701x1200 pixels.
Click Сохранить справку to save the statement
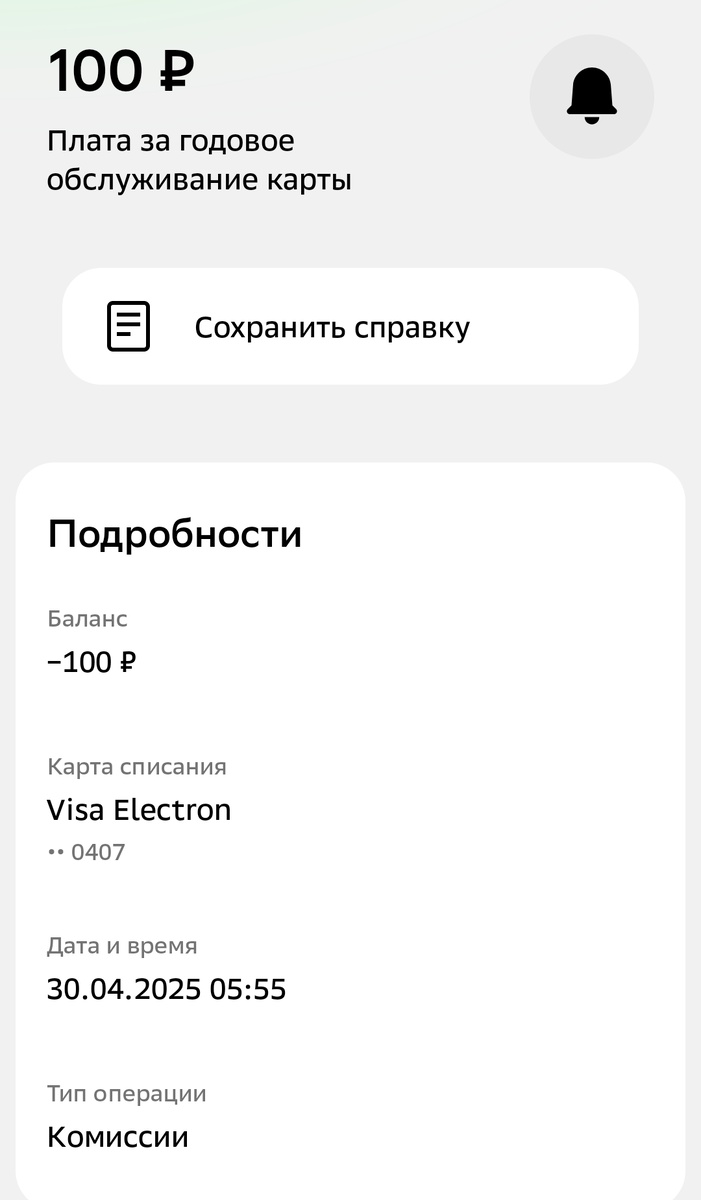click(x=334, y=325)
